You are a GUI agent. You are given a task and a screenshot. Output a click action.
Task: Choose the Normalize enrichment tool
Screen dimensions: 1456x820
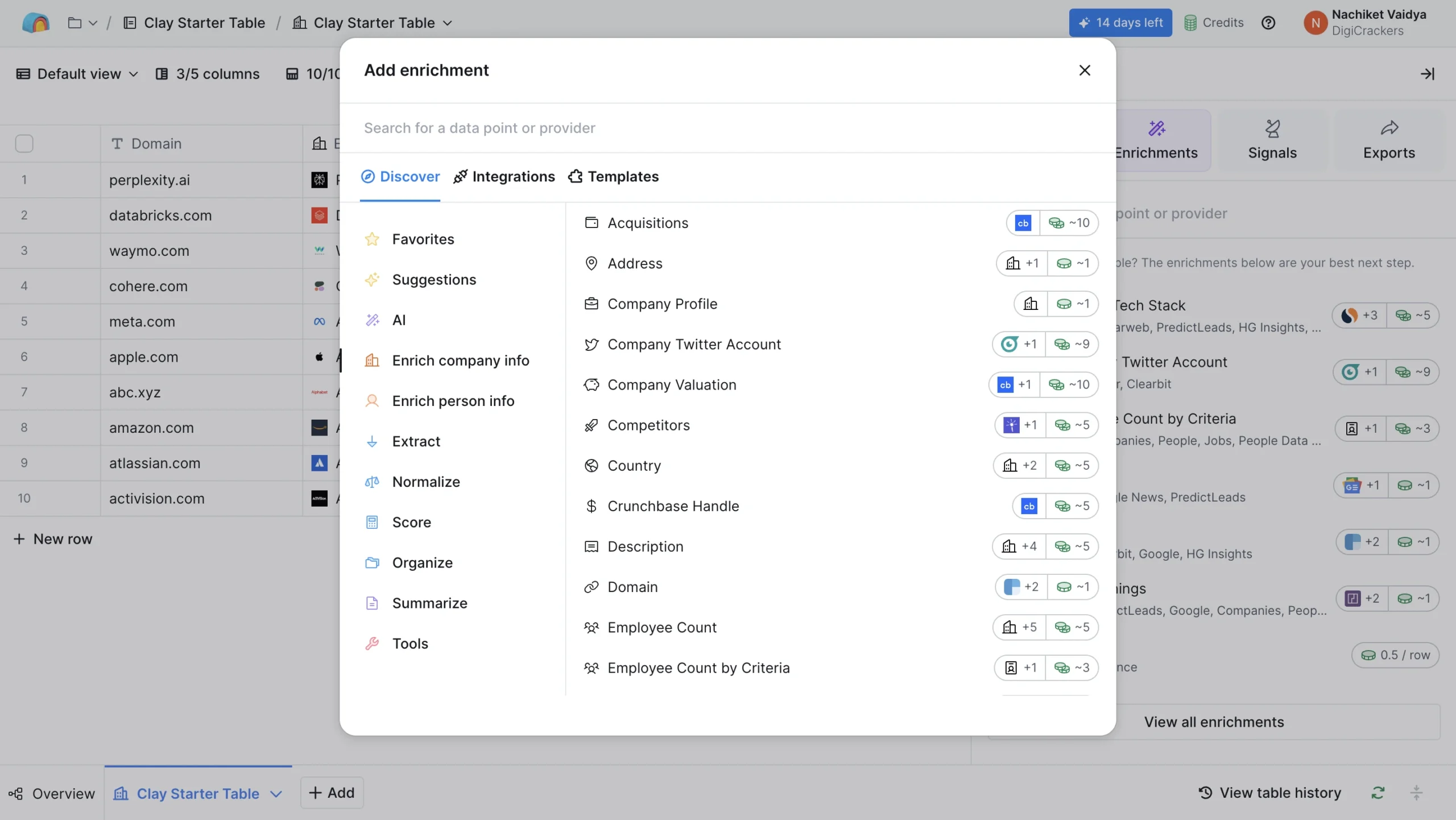coord(427,482)
